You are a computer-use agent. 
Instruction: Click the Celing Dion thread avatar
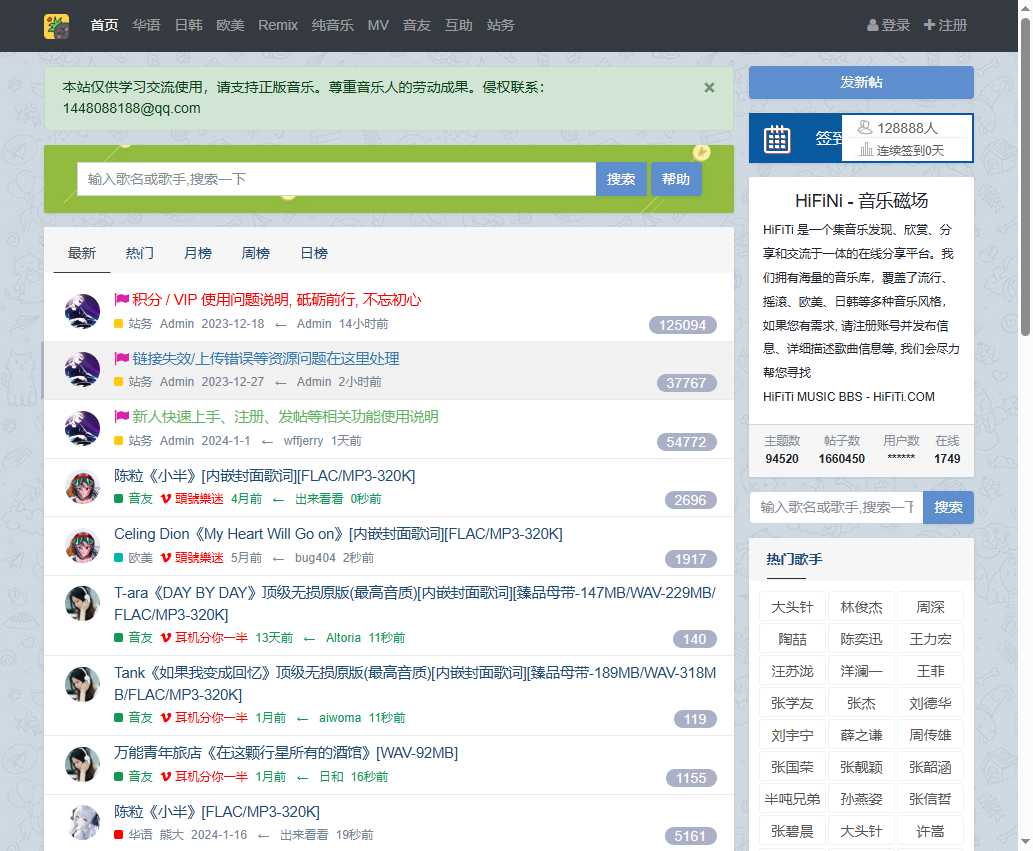pyautogui.click(x=82, y=545)
